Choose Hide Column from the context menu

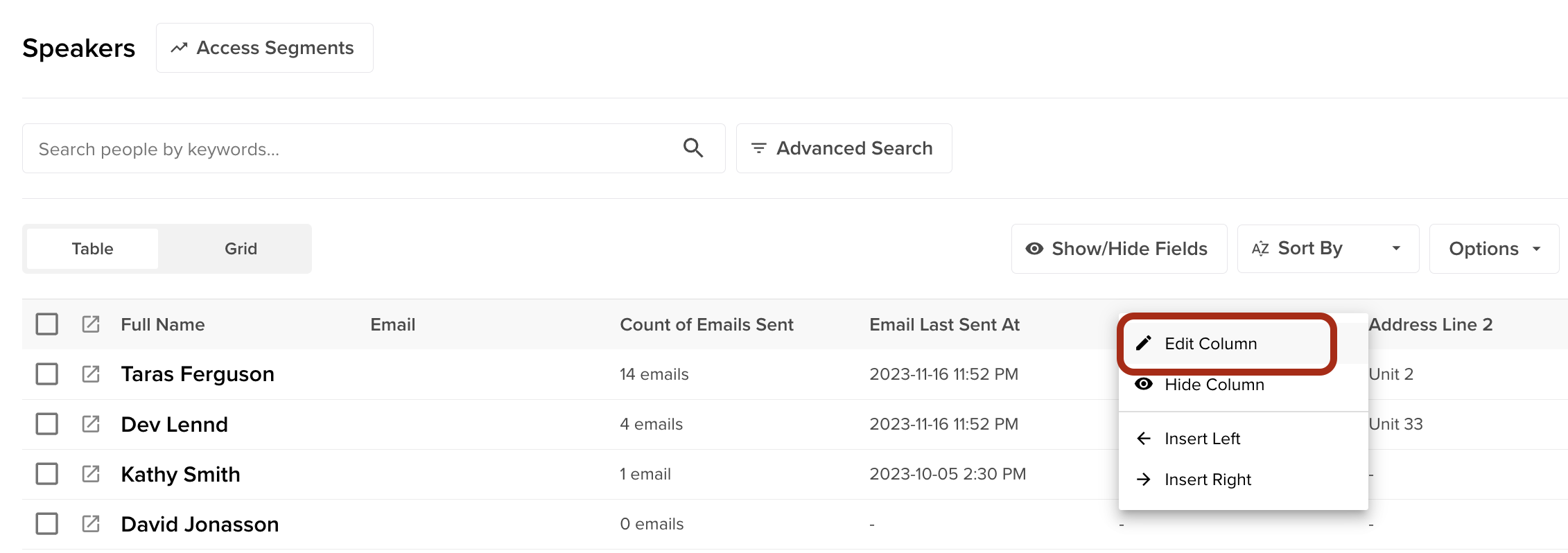tap(1214, 385)
